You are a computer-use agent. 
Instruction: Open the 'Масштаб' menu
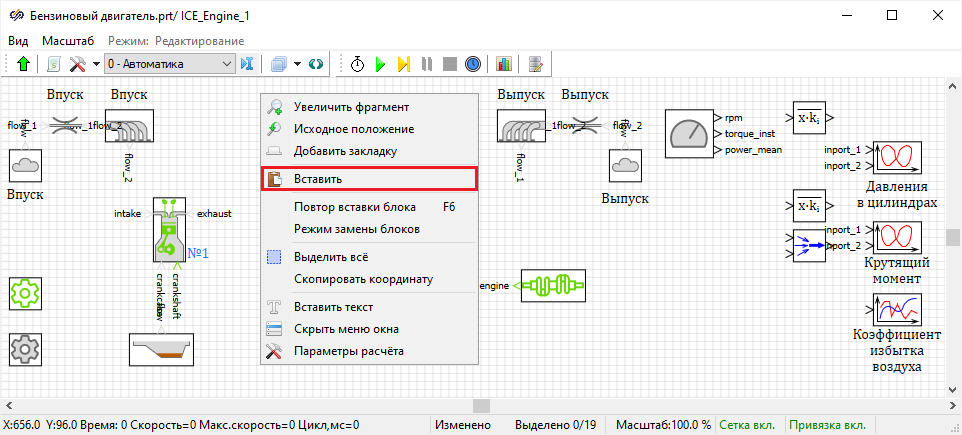point(68,40)
